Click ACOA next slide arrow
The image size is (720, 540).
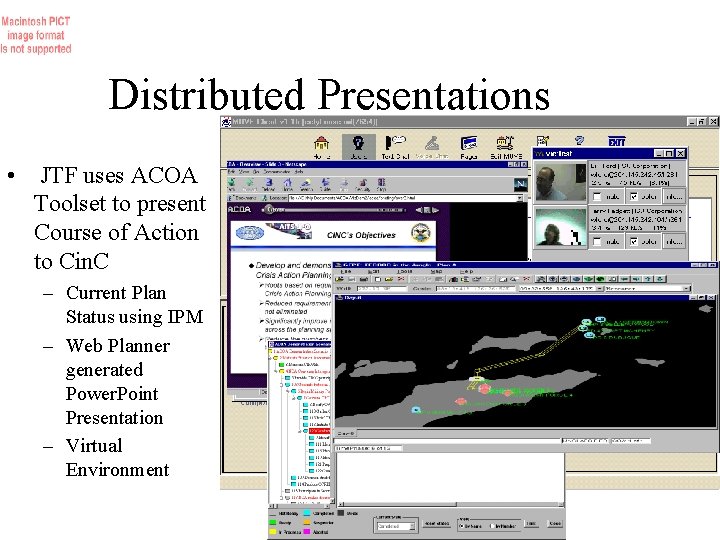pyautogui.click(x=435, y=210)
